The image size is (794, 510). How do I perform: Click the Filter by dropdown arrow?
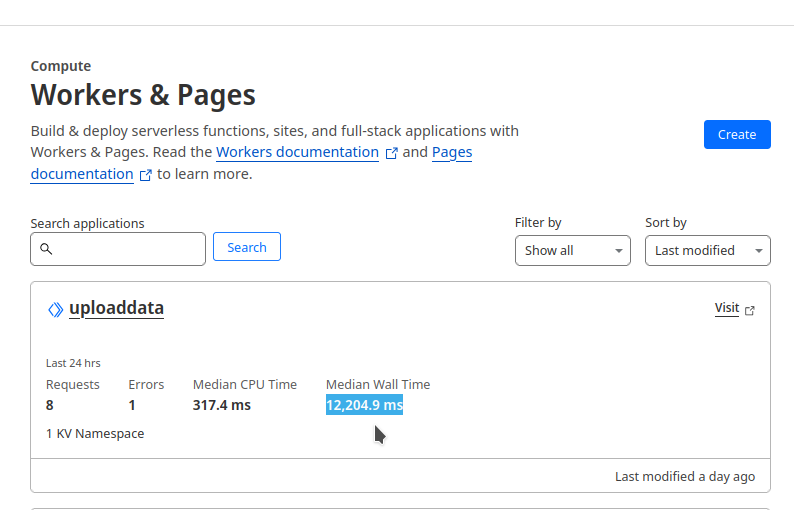(619, 251)
